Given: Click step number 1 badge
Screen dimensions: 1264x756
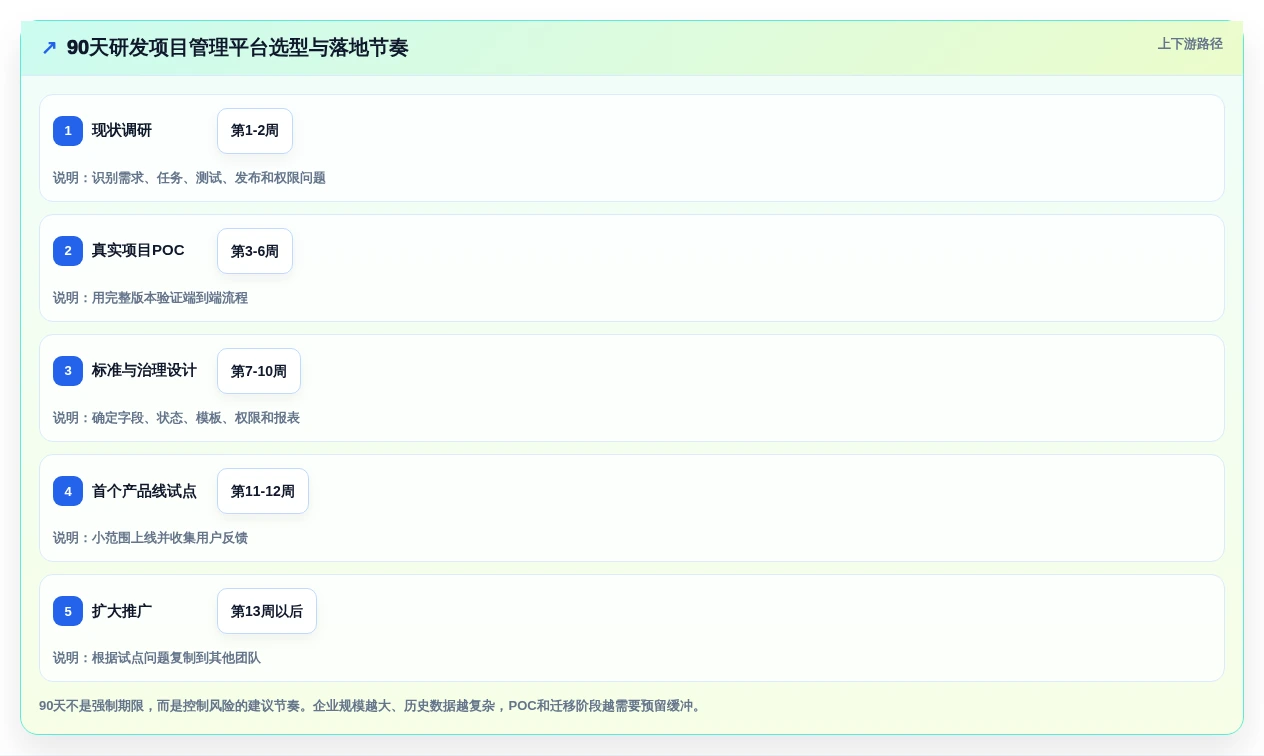Looking at the screenshot, I should tap(68, 131).
